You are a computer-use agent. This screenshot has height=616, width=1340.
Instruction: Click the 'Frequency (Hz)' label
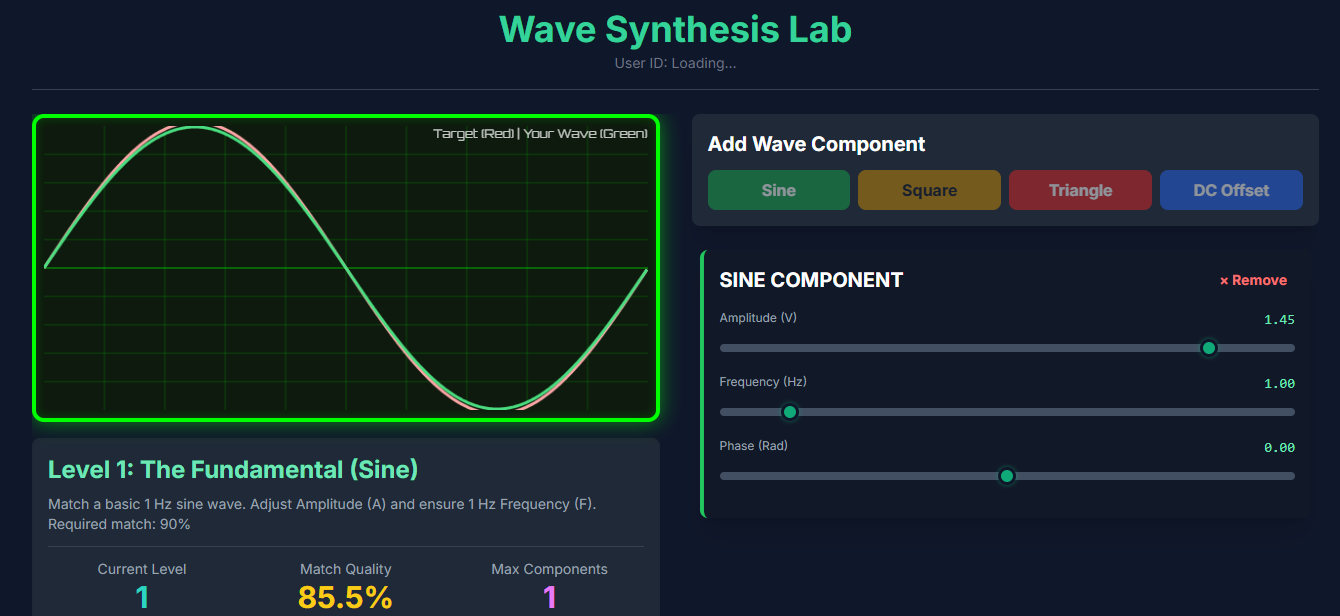(x=763, y=382)
